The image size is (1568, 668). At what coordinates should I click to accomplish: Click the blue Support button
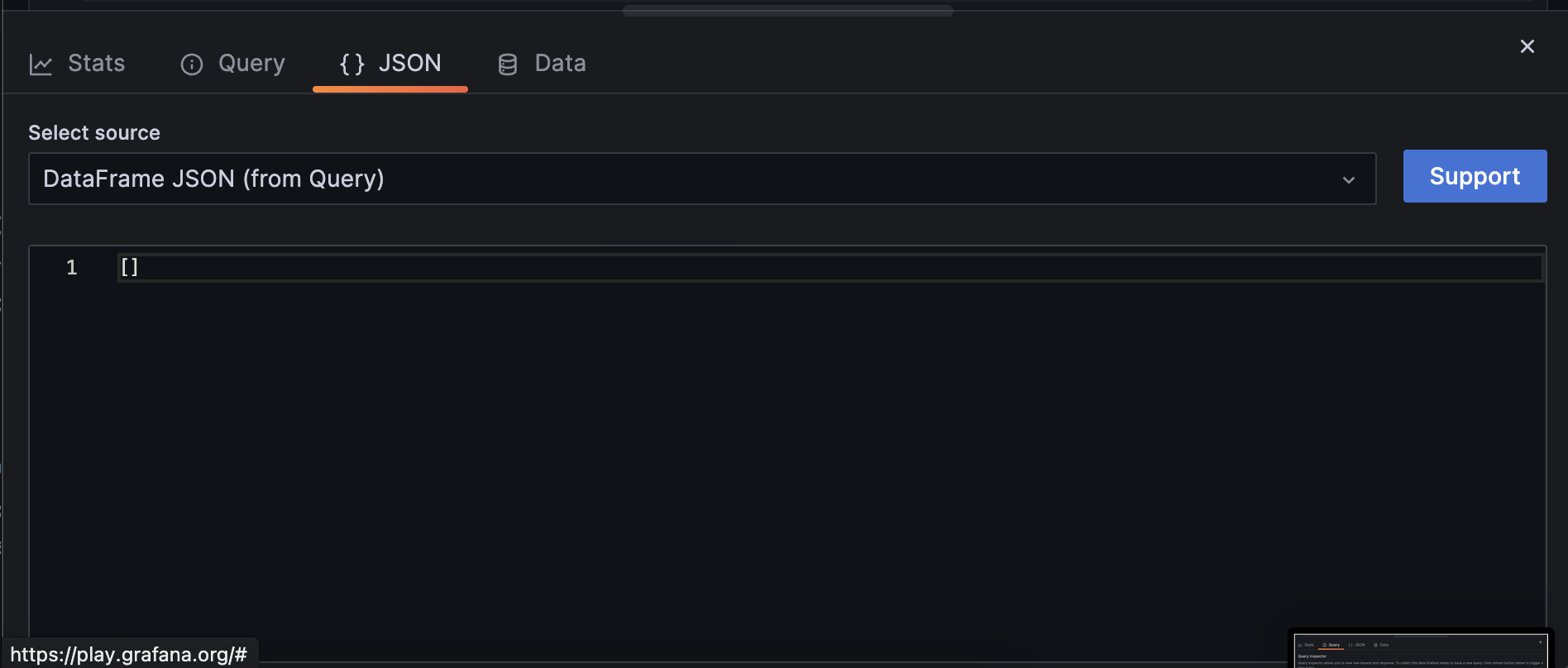1475,176
